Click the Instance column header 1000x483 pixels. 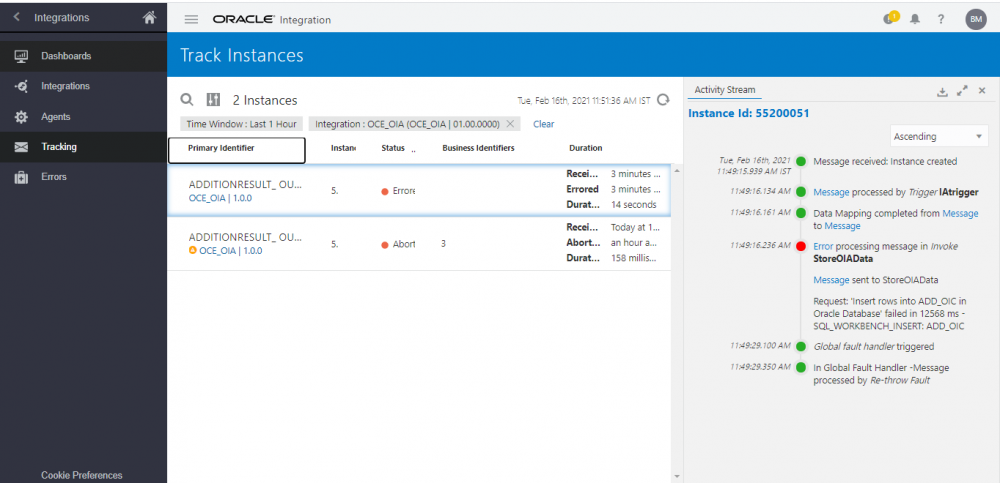[343, 148]
